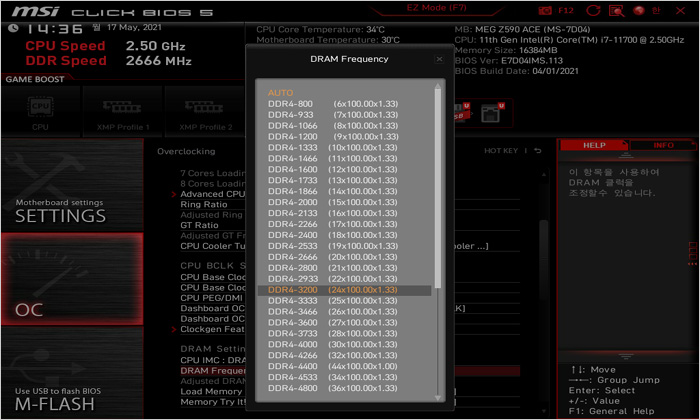
Task: Take a screenshot with the F12 camera icon
Action: [545, 10]
